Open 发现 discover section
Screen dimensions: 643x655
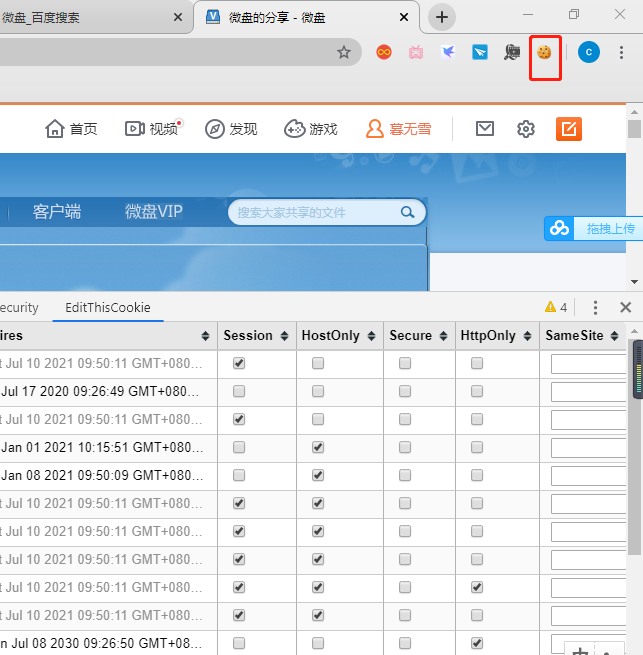231,129
